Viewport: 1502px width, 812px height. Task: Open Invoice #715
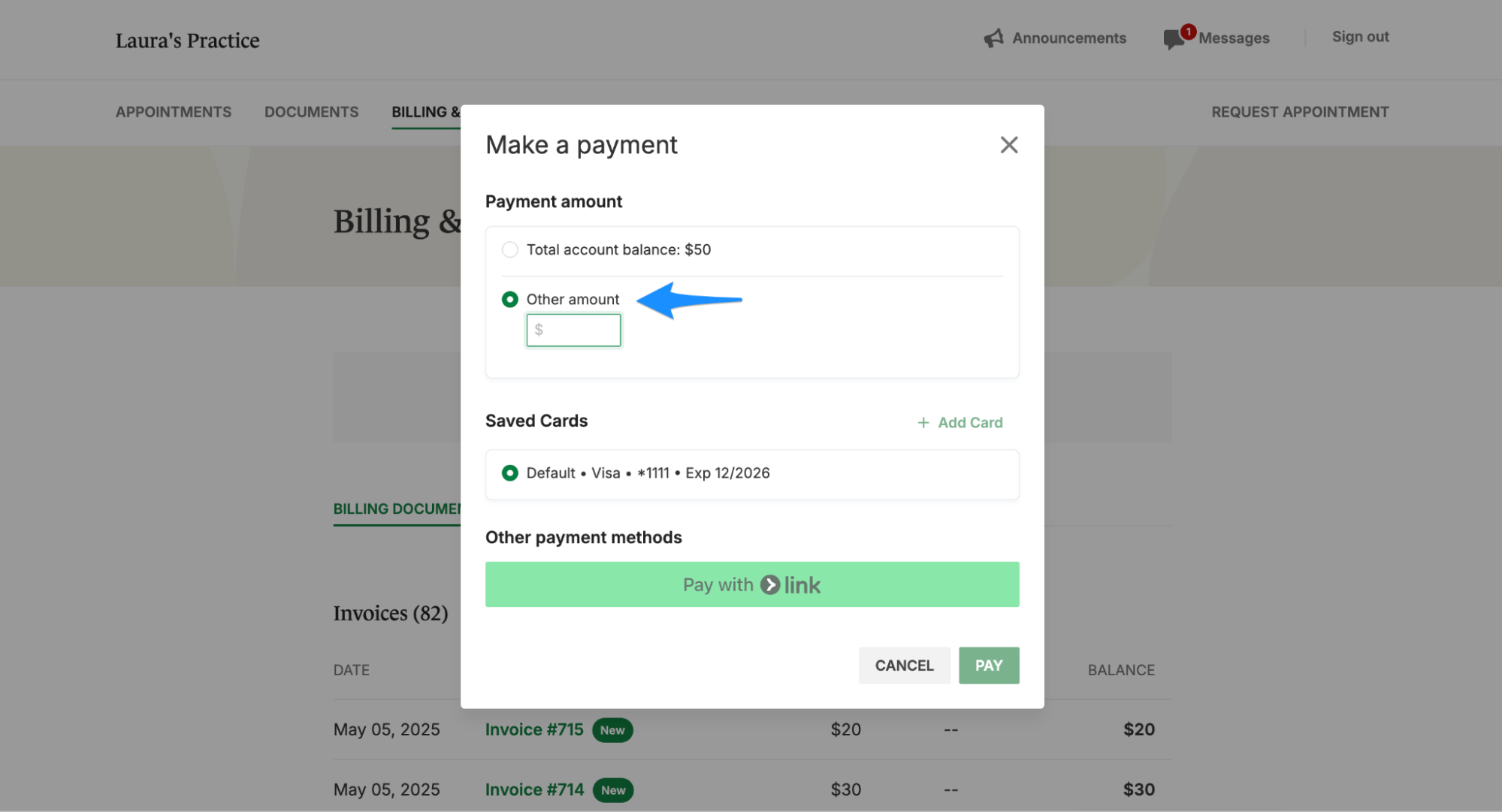coord(534,729)
